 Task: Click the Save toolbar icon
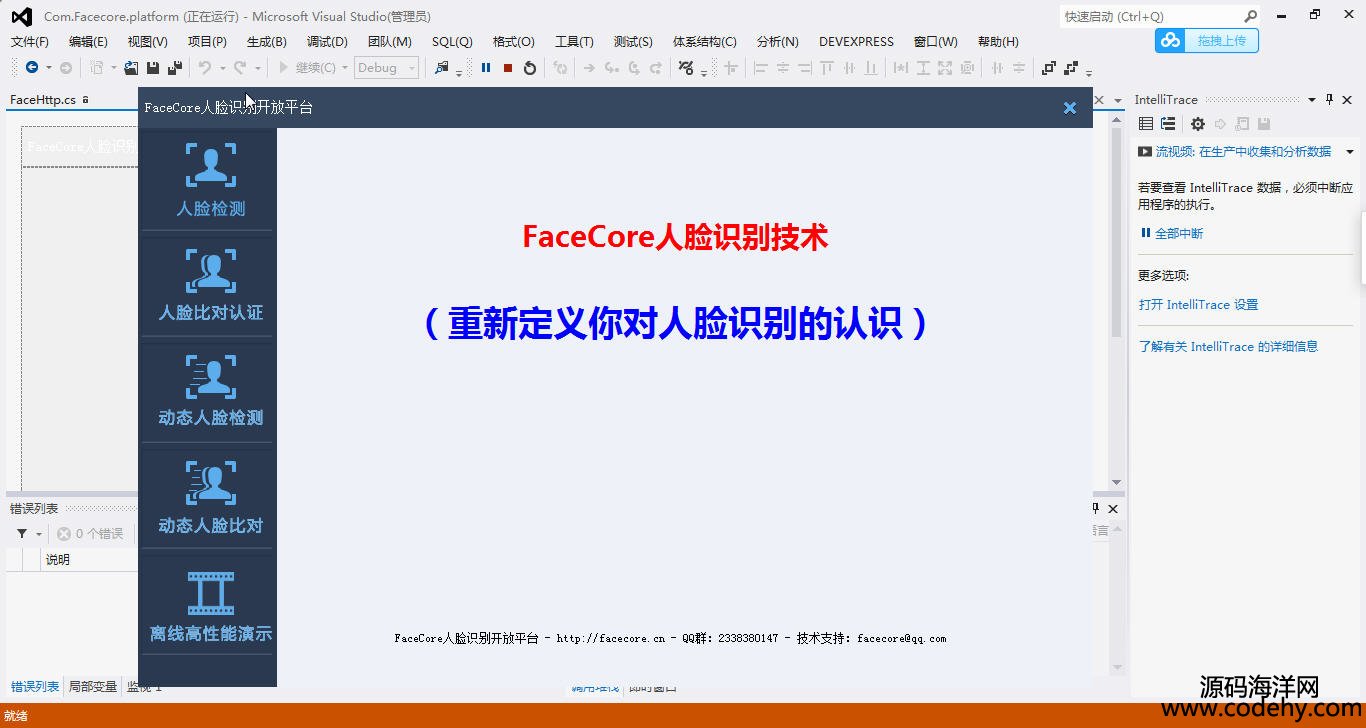153,68
